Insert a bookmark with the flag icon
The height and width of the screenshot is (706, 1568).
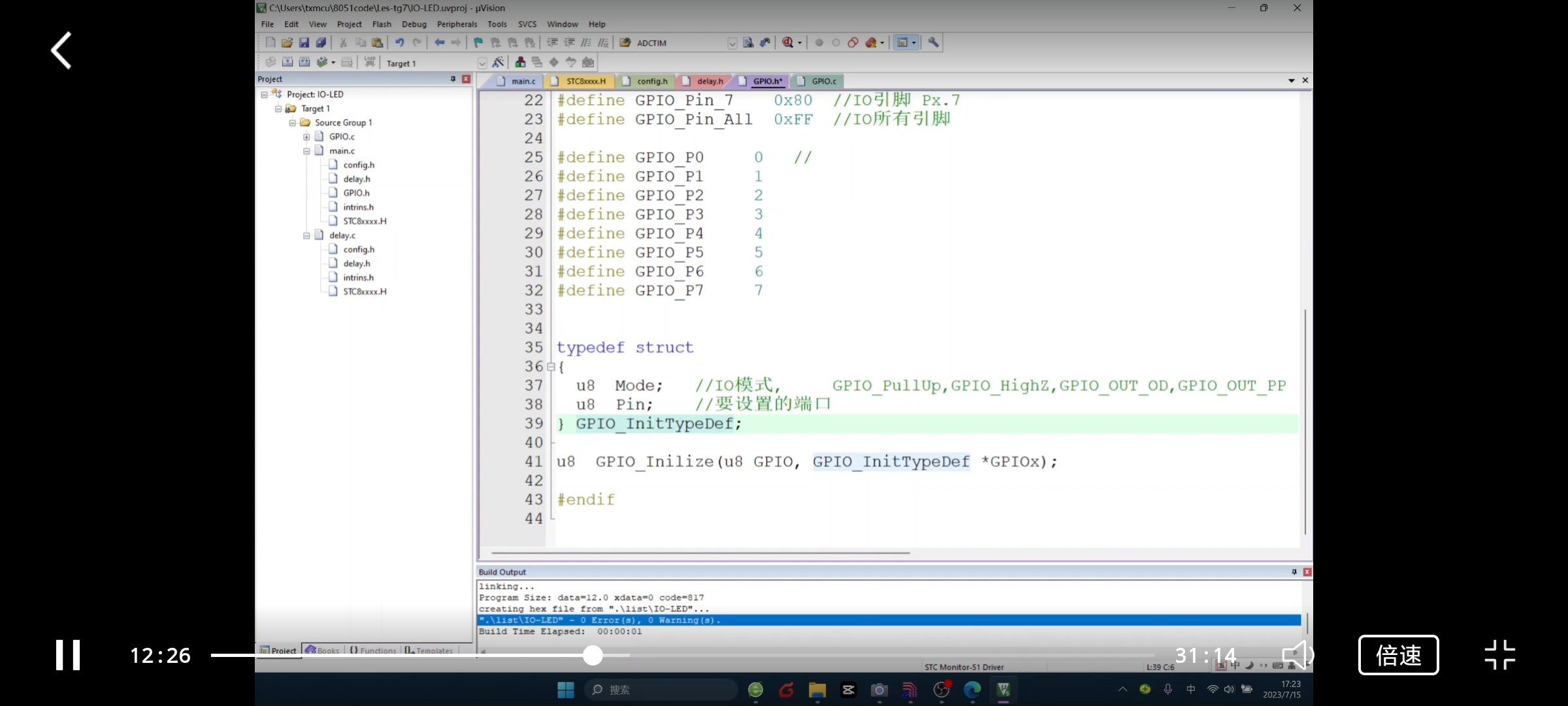pyautogui.click(x=478, y=42)
